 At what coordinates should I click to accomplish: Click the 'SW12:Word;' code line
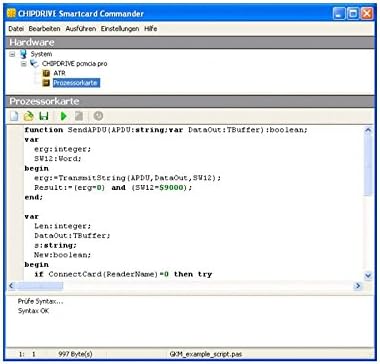[x=58, y=159]
